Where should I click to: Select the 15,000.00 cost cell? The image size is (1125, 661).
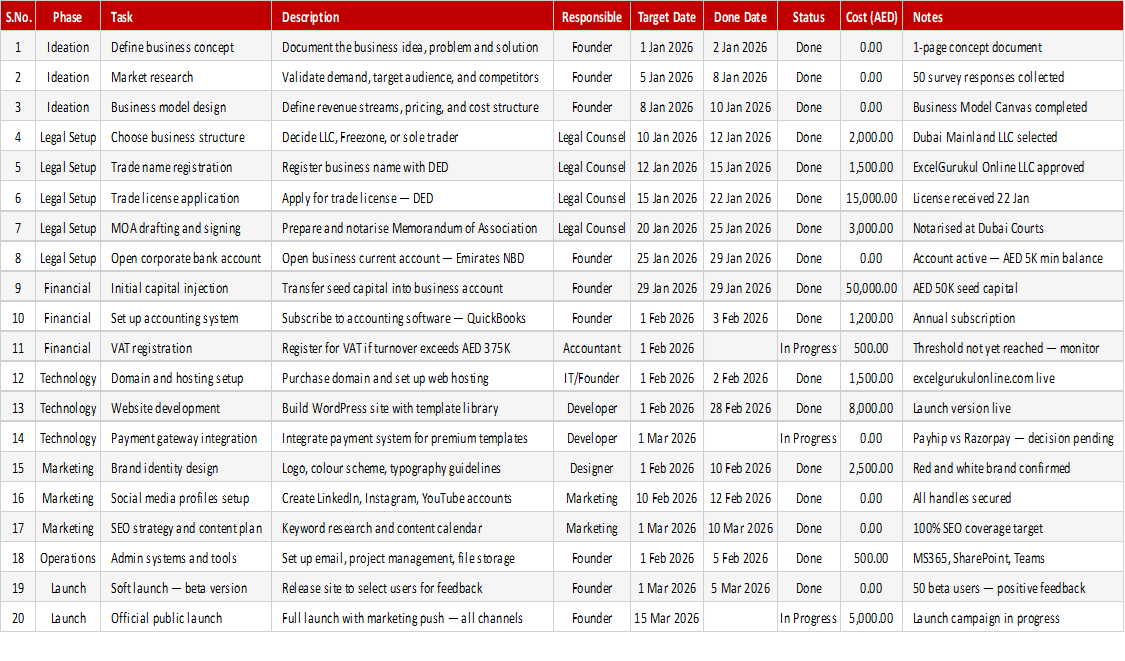[x=871, y=198]
